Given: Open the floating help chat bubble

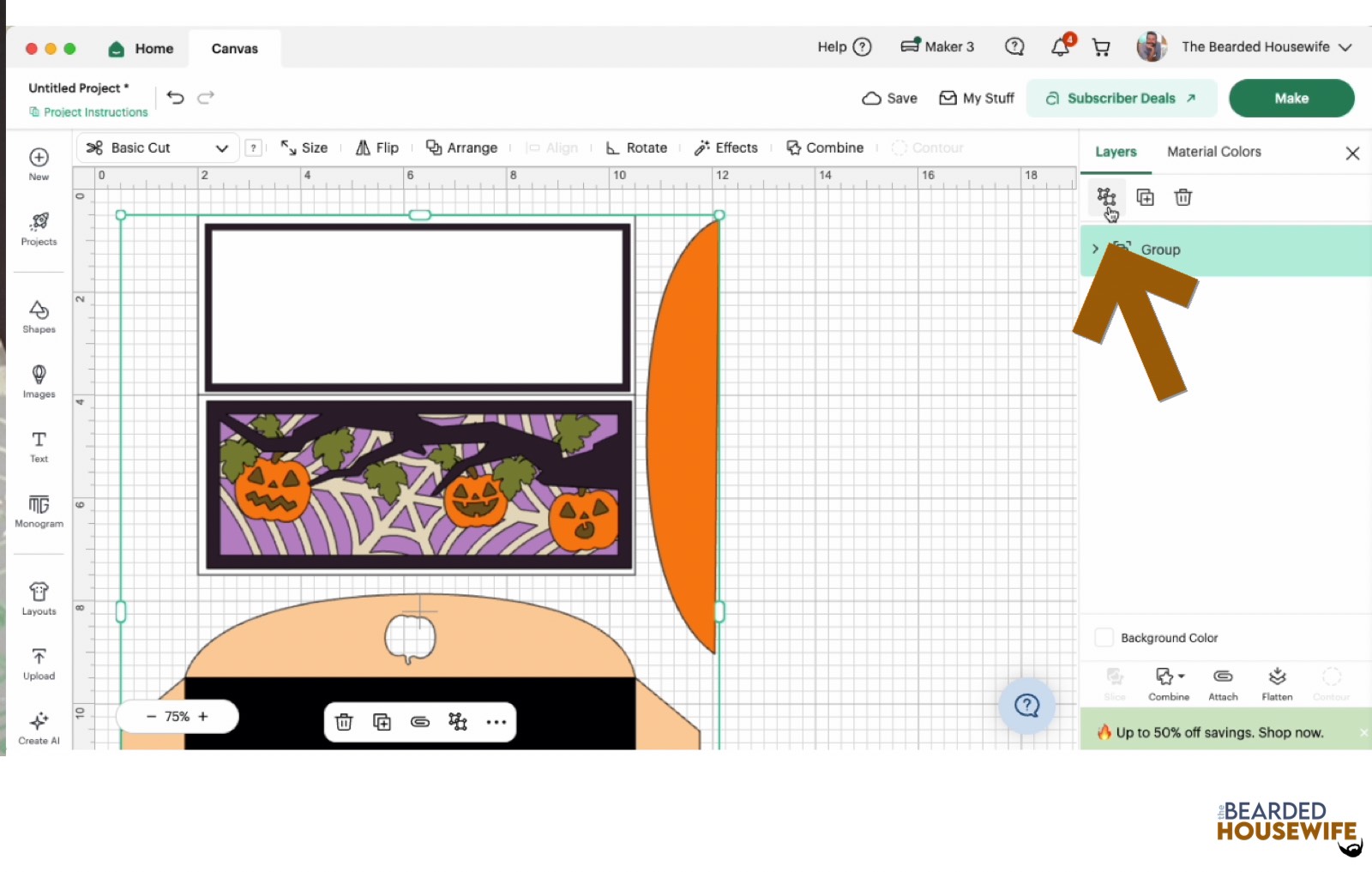Looking at the screenshot, I should point(1027,706).
